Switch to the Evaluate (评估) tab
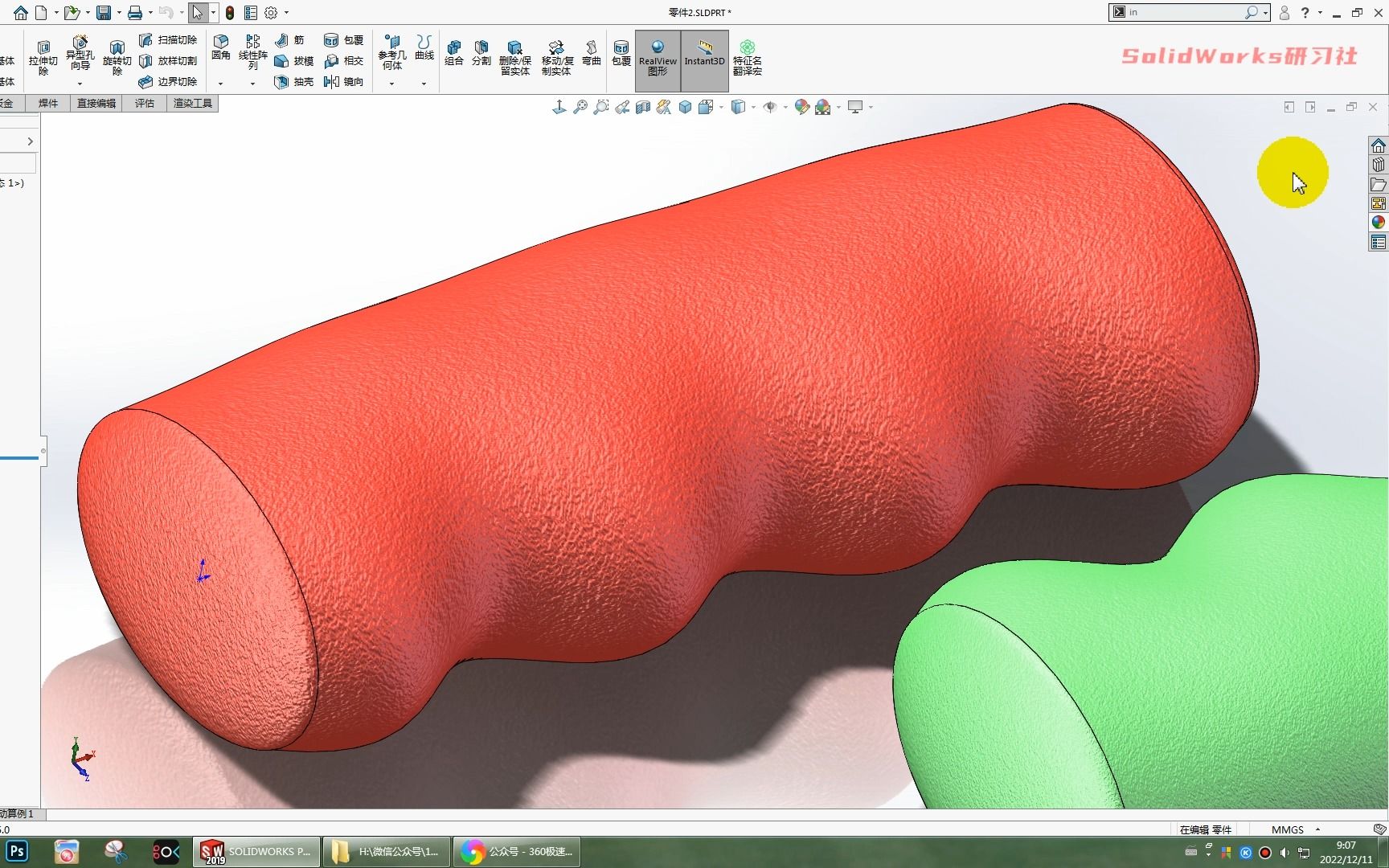 tap(145, 103)
